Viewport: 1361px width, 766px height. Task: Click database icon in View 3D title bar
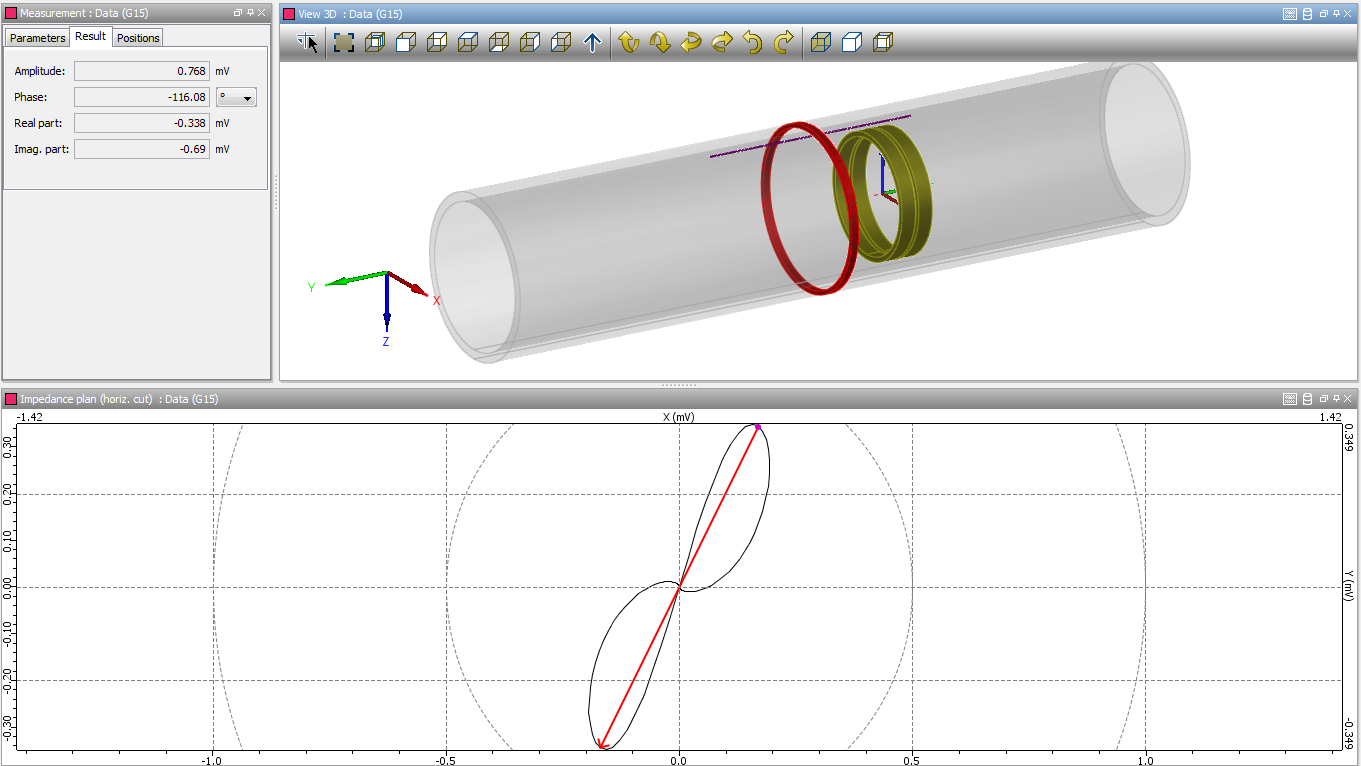(x=1308, y=14)
